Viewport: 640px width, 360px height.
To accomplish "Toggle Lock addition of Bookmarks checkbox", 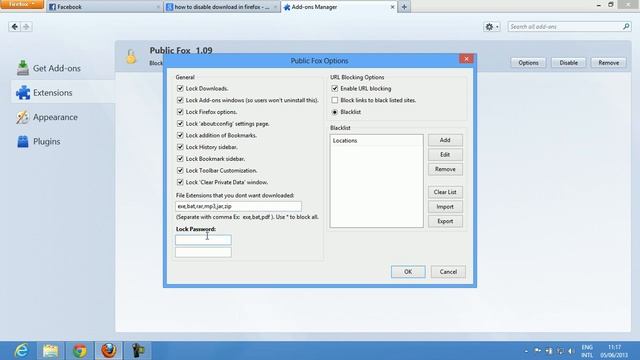I will [x=180, y=135].
